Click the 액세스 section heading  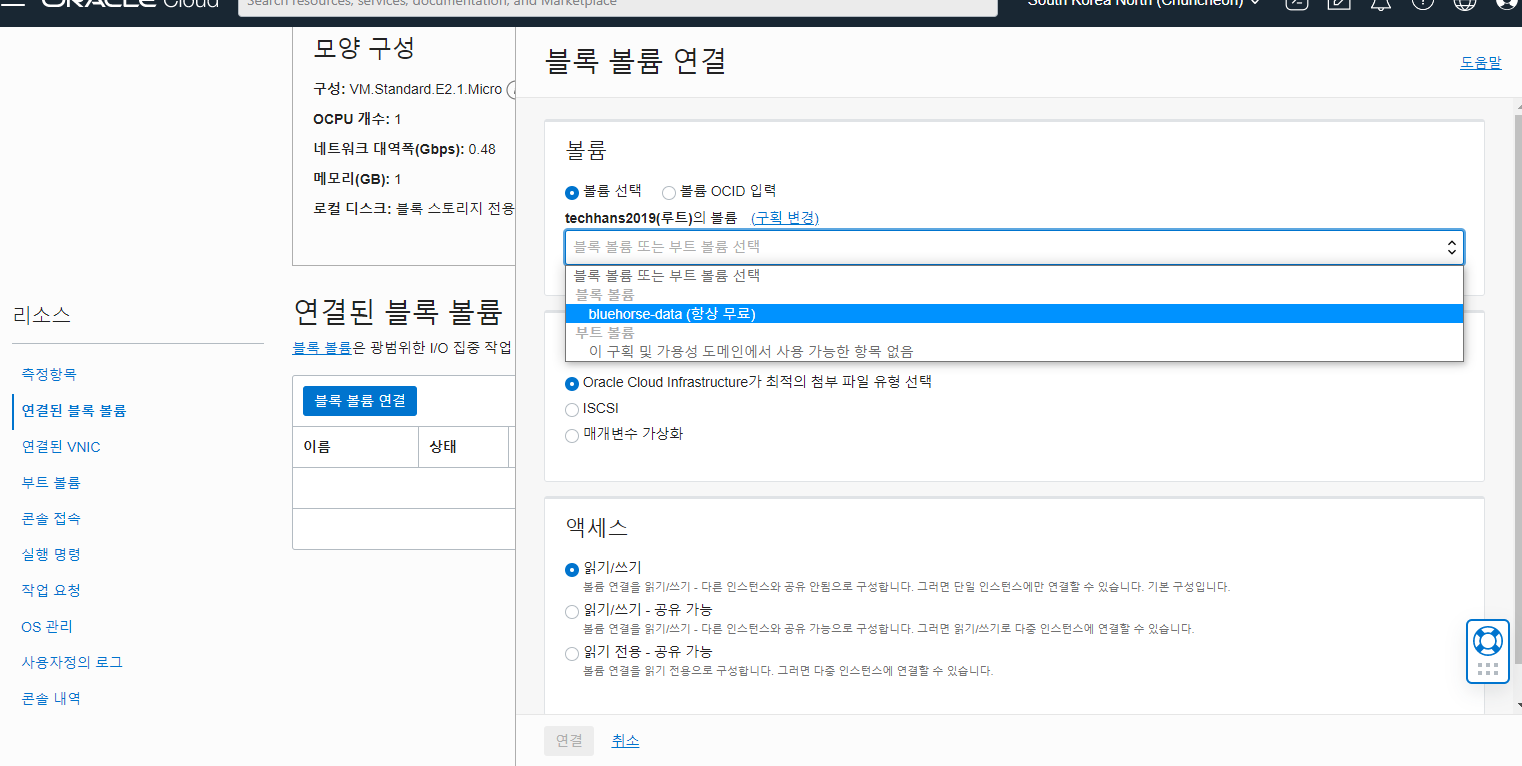pos(597,527)
